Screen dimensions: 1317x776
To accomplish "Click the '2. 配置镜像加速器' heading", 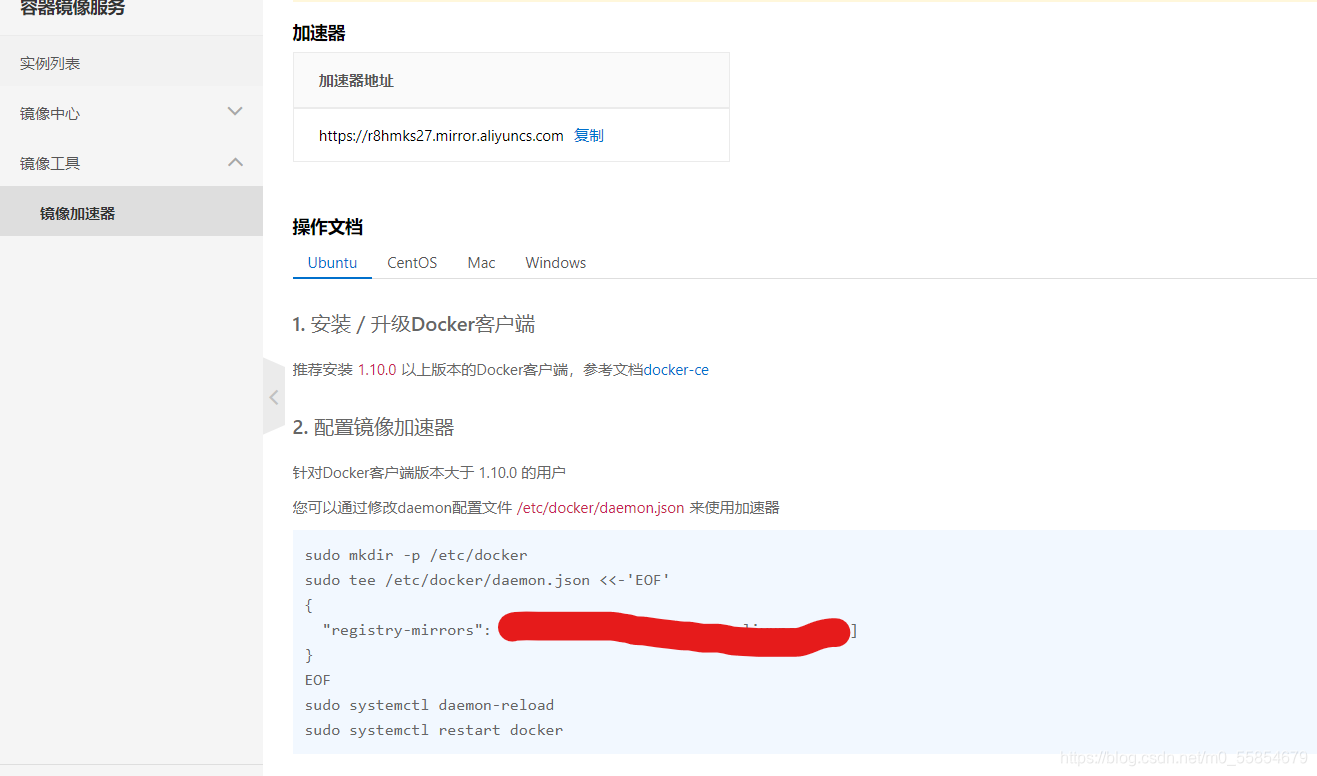I will click(x=373, y=427).
